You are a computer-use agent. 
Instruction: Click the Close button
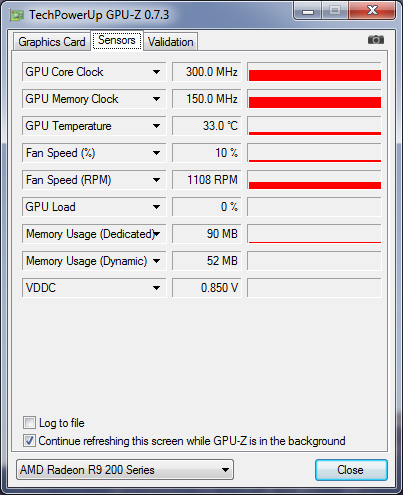coord(351,470)
